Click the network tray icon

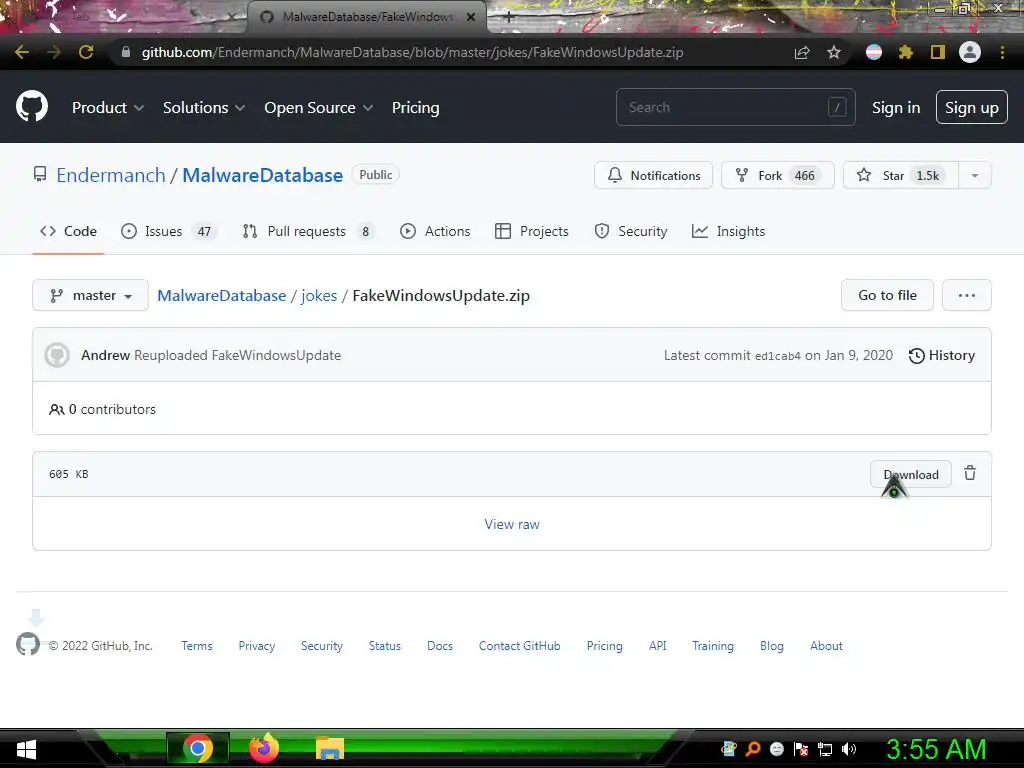825,749
